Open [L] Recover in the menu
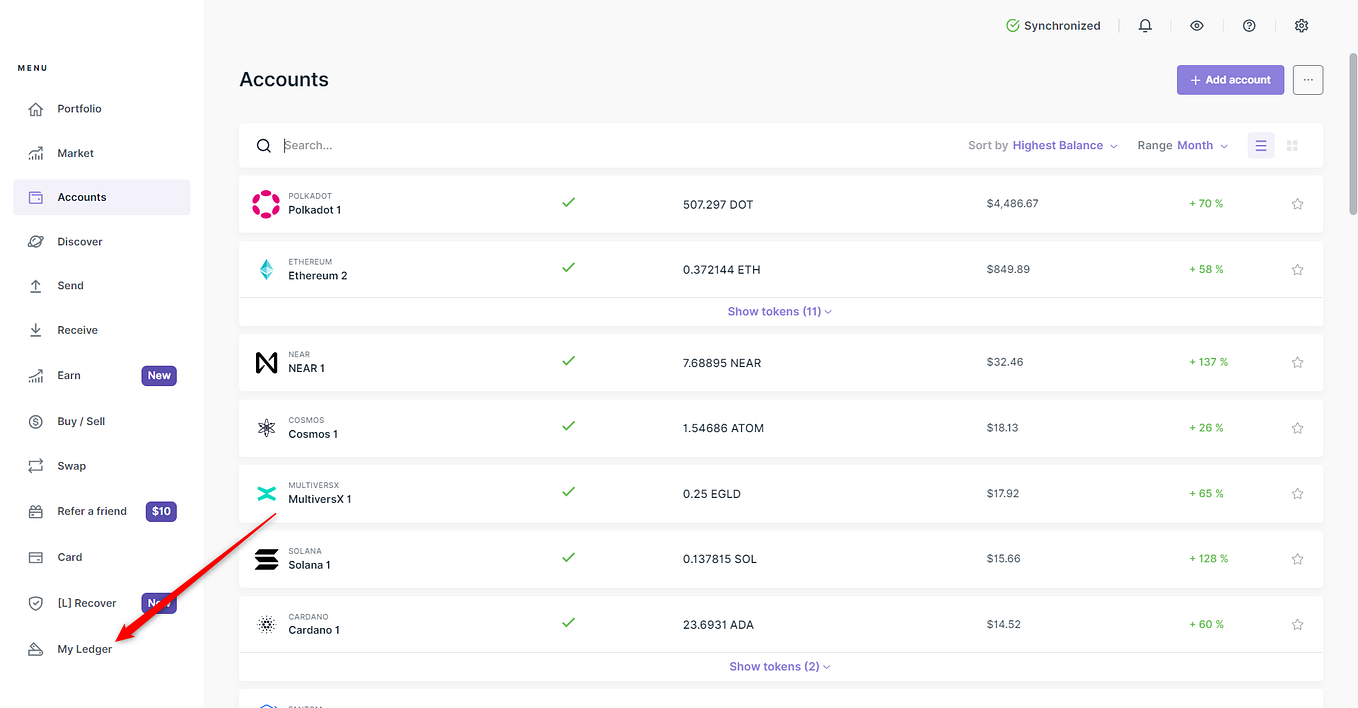The height and width of the screenshot is (708, 1358). (102, 604)
